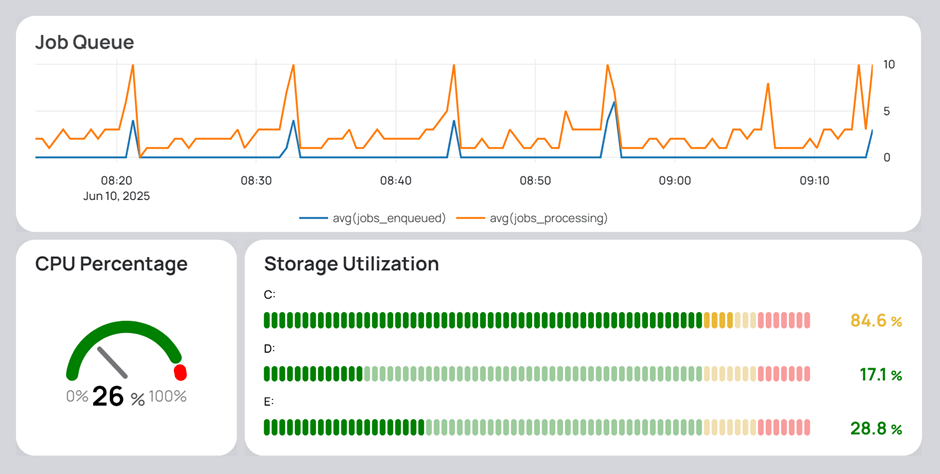Viewport: 940px width, 474px height.
Task: Click the 09:00 time axis label
Action: coord(675,180)
